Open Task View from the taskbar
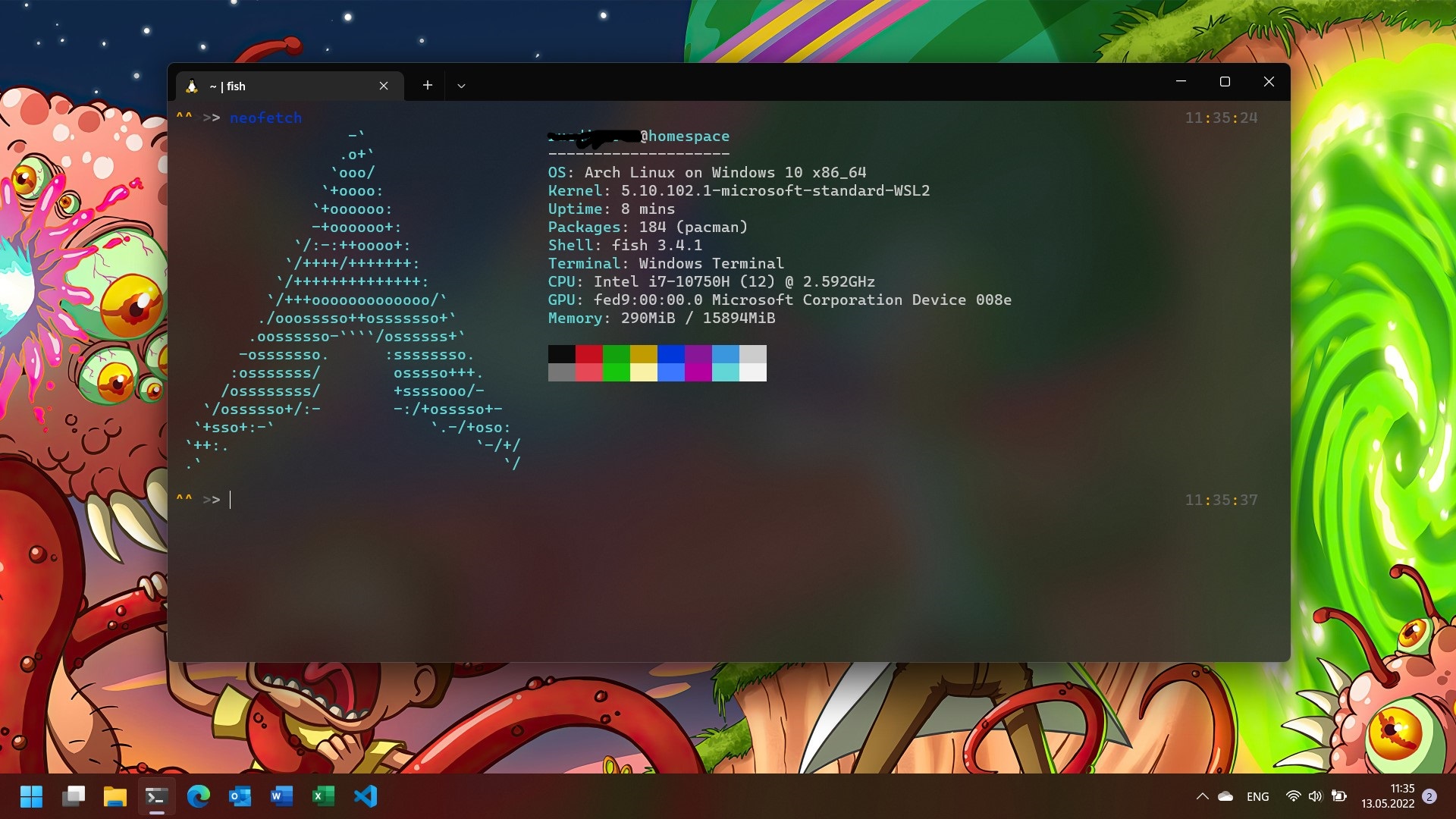This screenshot has height=819, width=1456. coord(74,796)
